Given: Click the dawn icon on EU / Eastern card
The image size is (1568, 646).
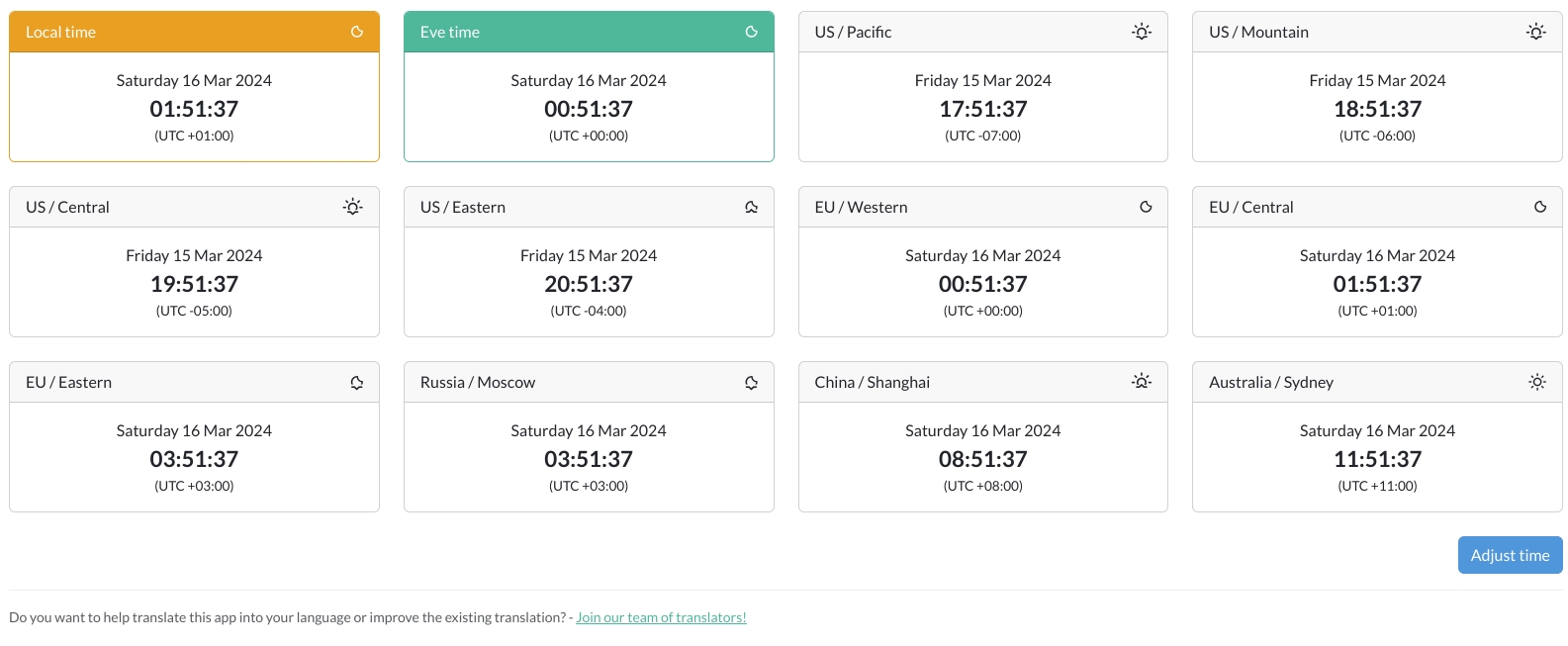Looking at the screenshot, I should click(357, 382).
